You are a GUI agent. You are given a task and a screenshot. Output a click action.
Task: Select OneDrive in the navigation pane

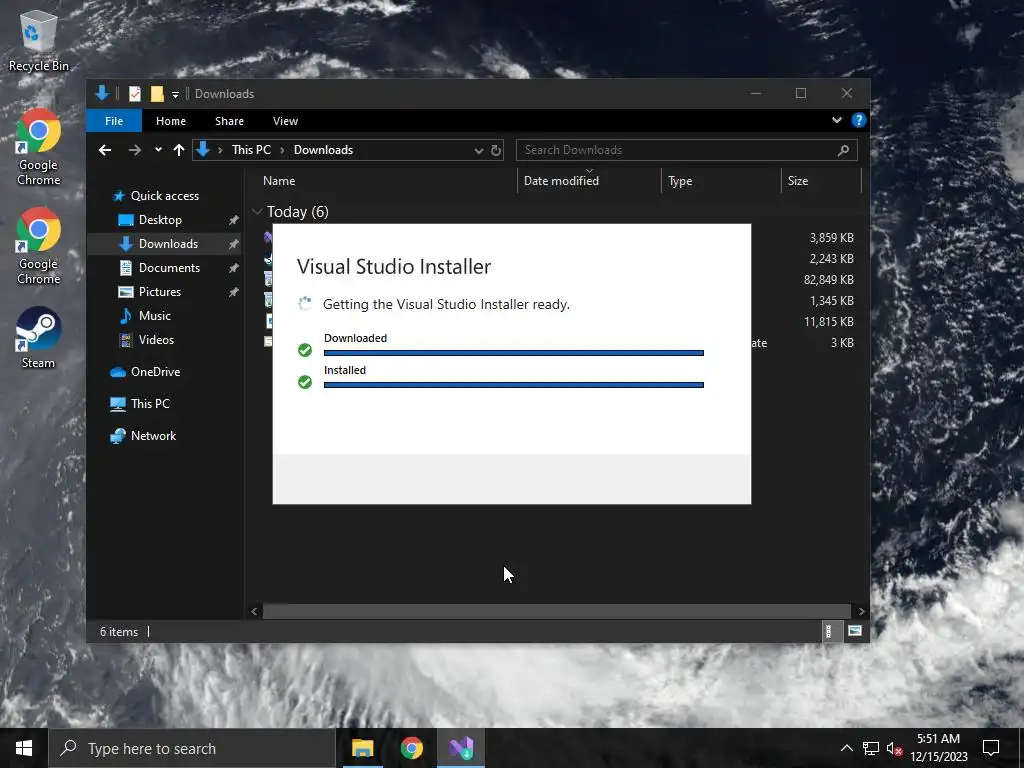click(155, 372)
